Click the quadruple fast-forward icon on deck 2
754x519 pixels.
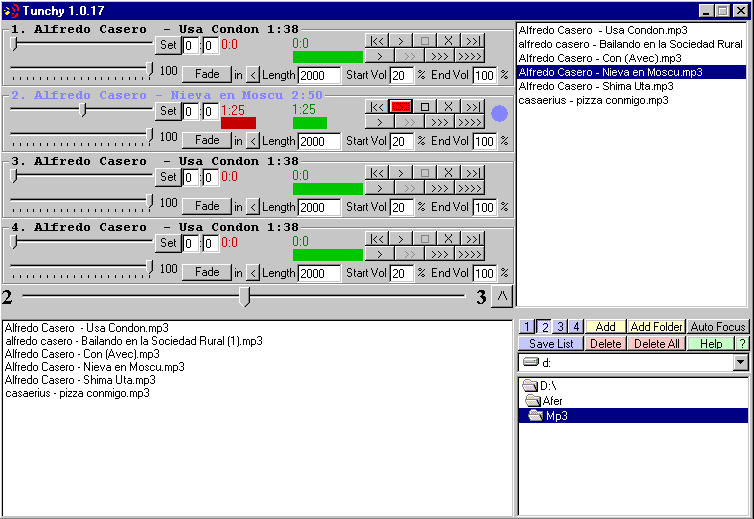pos(469,122)
